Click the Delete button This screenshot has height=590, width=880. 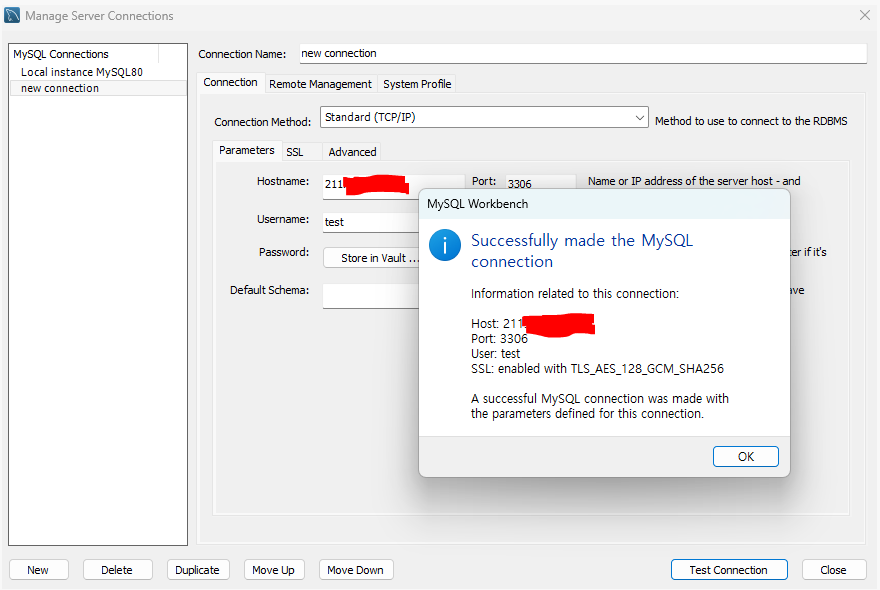click(117, 570)
